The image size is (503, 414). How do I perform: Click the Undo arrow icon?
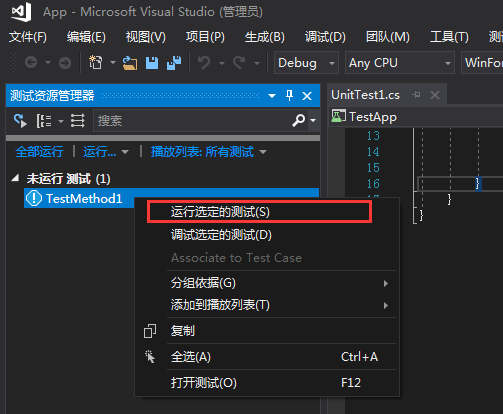[x=204, y=63]
